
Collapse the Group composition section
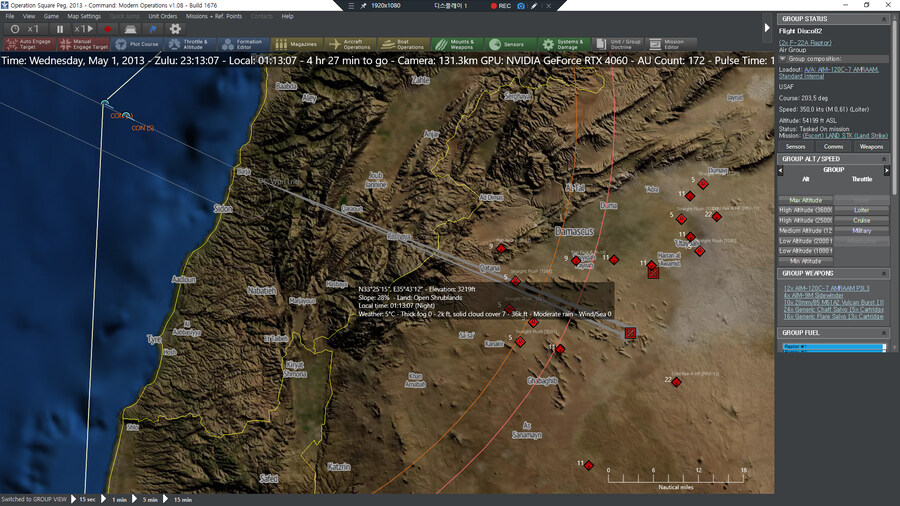782,59
